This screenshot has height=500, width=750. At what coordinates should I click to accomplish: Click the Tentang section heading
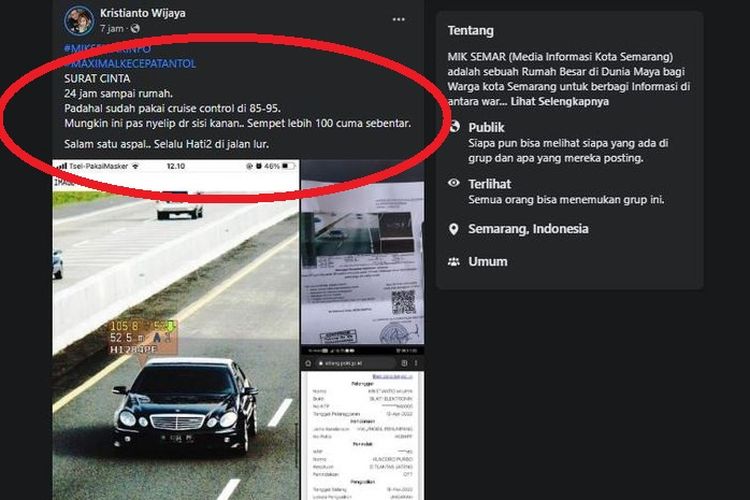tap(471, 31)
